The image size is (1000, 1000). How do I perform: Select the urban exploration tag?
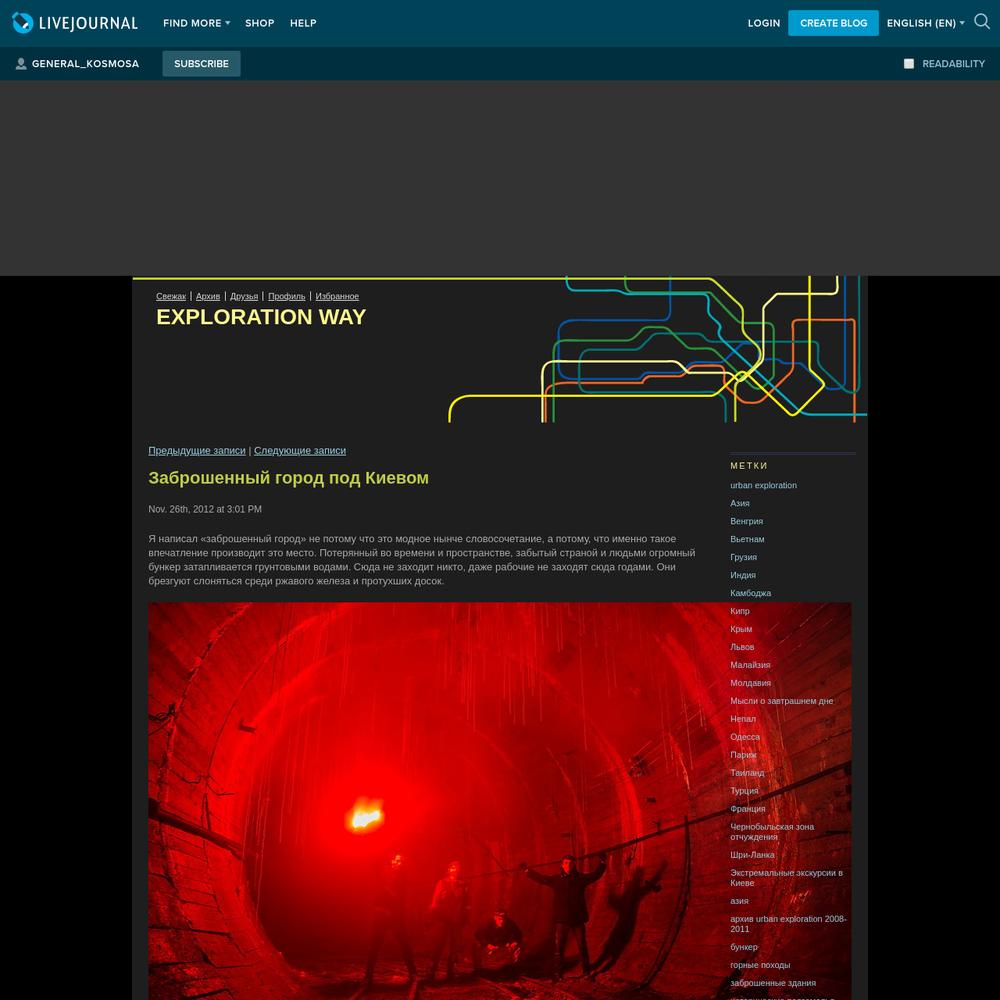763,485
